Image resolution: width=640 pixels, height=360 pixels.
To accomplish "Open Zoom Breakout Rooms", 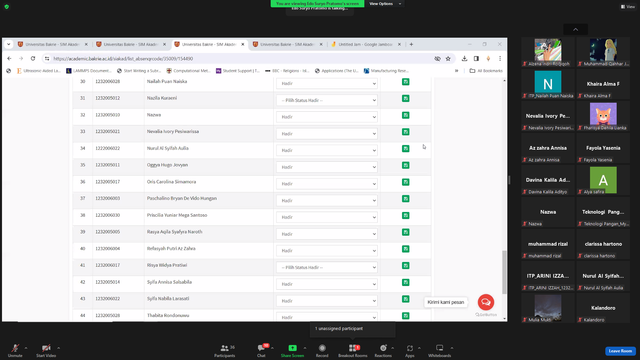I will [x=353, y=350].
